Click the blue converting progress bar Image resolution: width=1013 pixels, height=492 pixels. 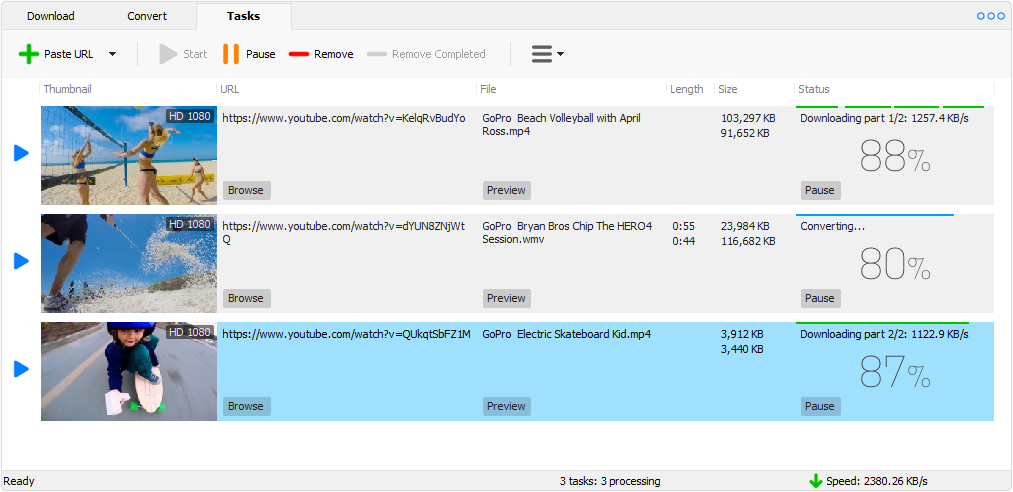[874, 214]
